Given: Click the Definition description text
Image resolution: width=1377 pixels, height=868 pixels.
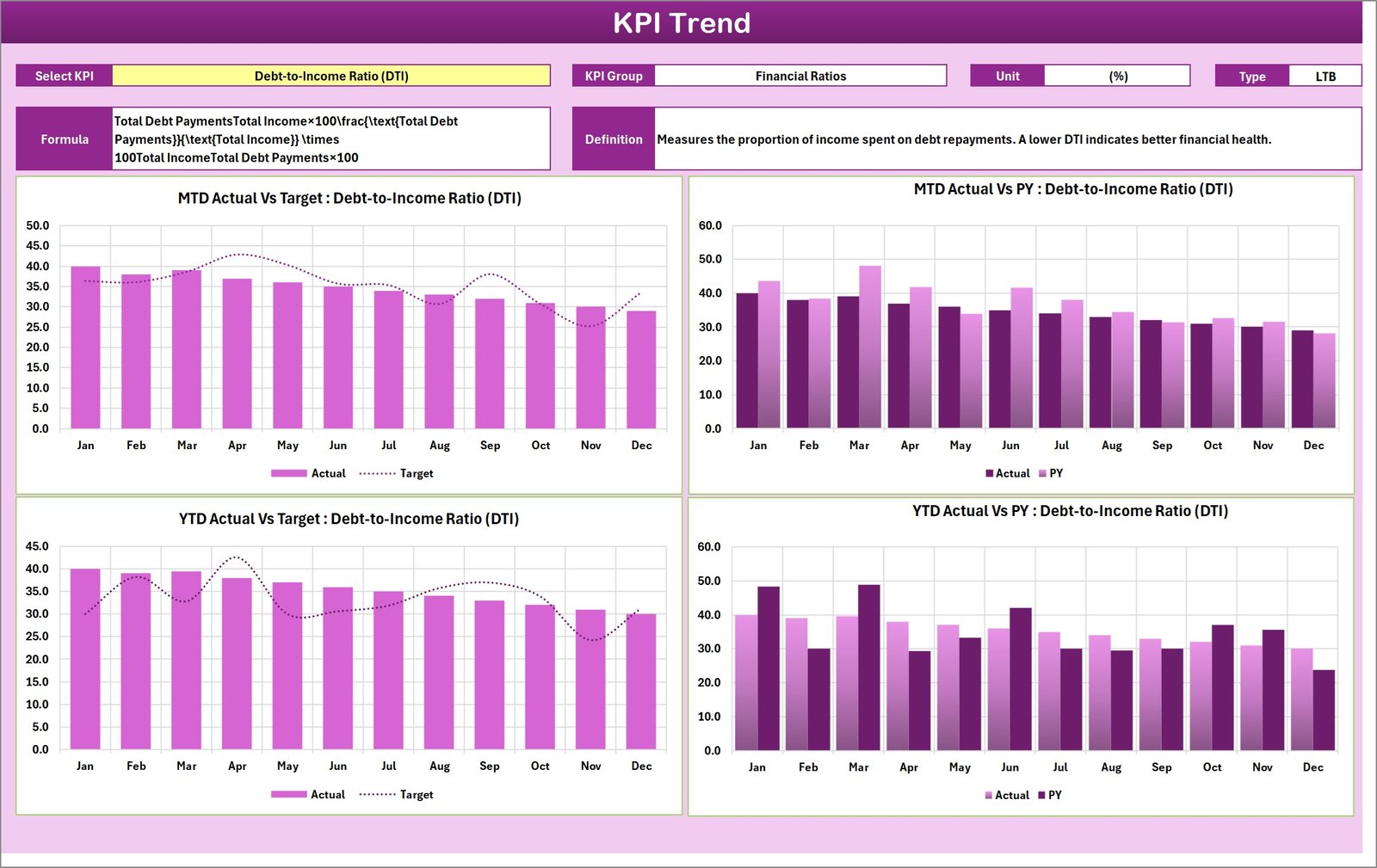Looking at the screenshot, I should [x=964, y=139].
